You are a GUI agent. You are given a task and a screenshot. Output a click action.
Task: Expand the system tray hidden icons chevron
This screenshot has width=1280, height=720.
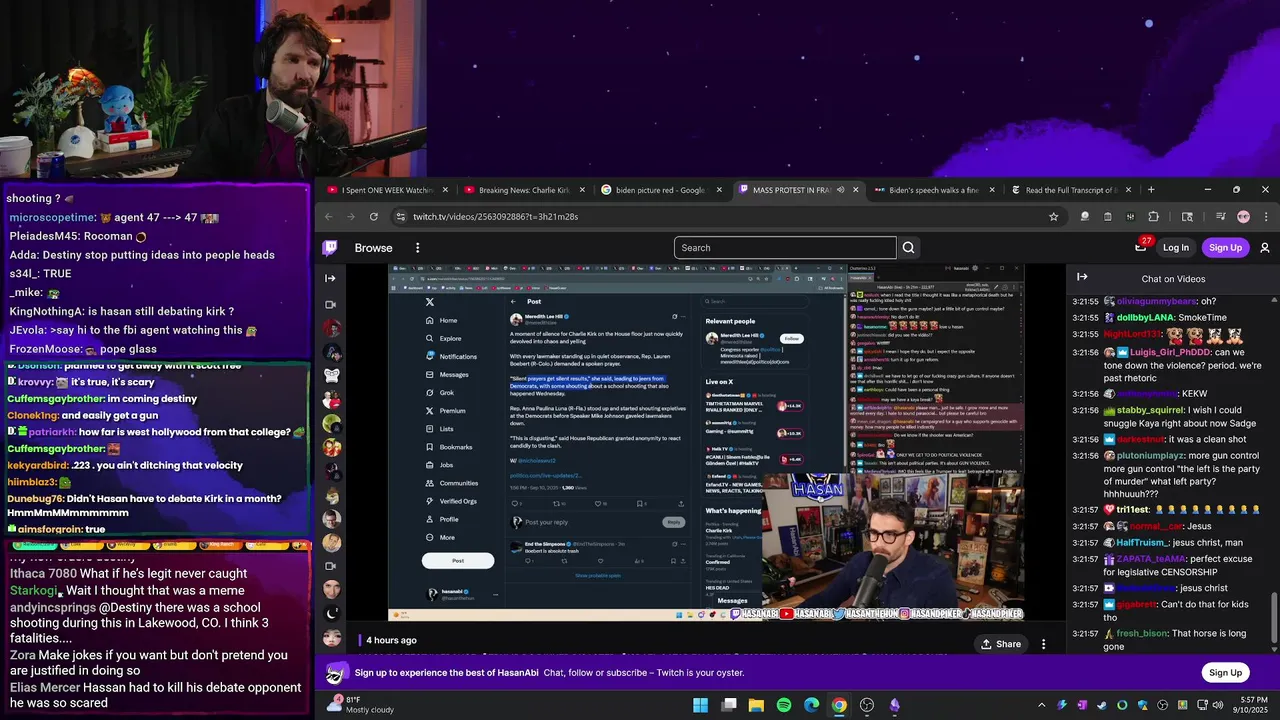point(1041,705)
